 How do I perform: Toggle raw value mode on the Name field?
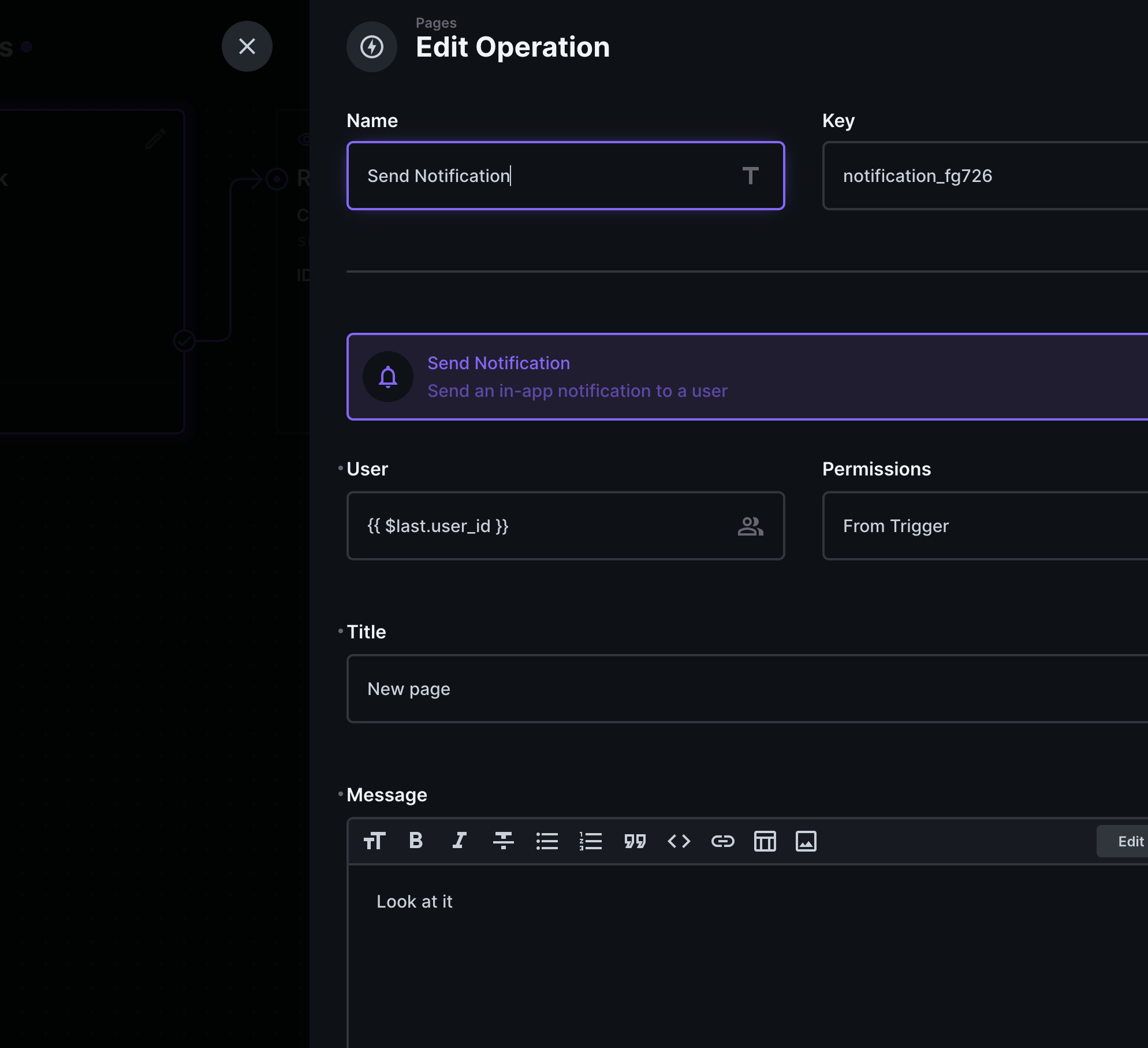(x=751, y=176)
